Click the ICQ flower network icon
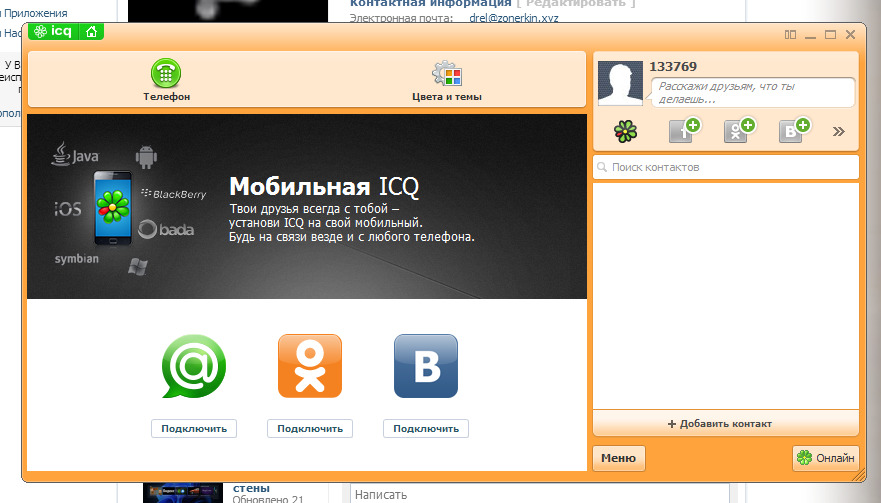The height and width of the screenshot is (503, 881). coord(625,132)
